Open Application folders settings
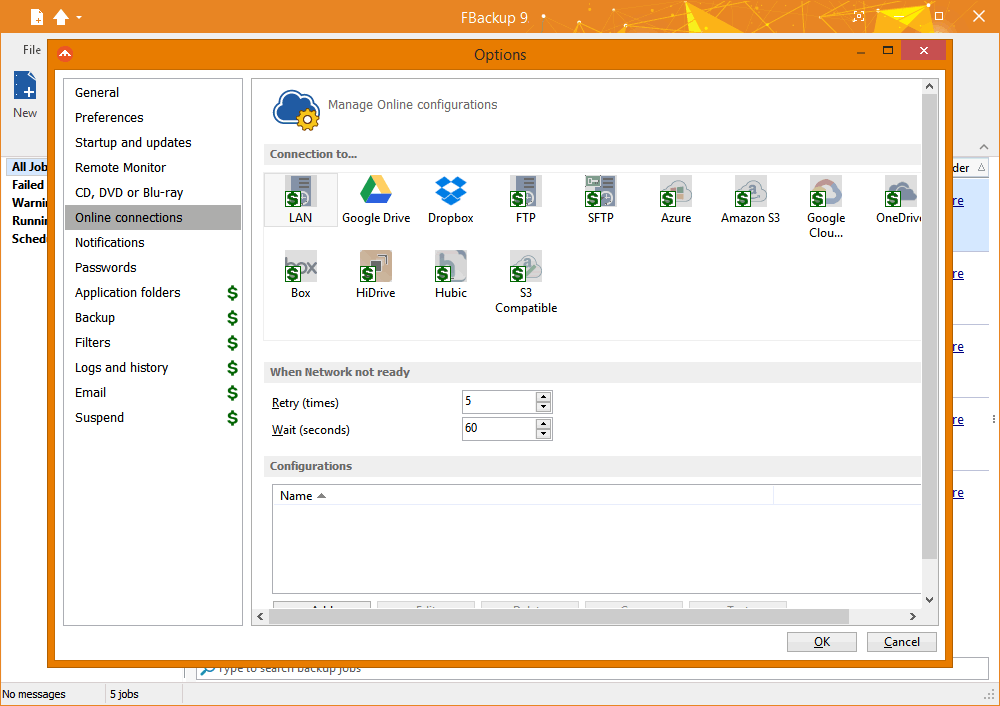1000x706 pixels. [x=153, y=292]
